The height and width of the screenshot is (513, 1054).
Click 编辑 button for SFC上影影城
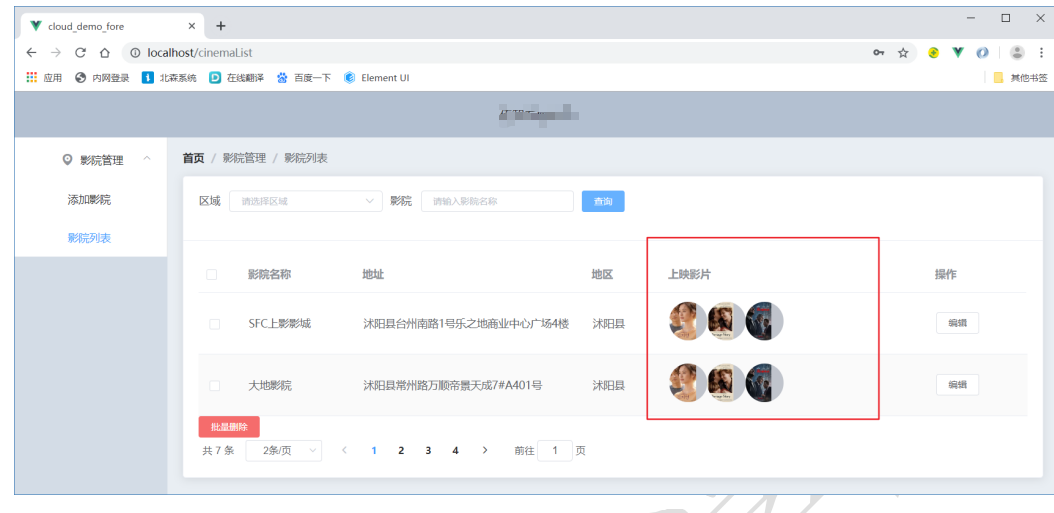pos(957,323)
